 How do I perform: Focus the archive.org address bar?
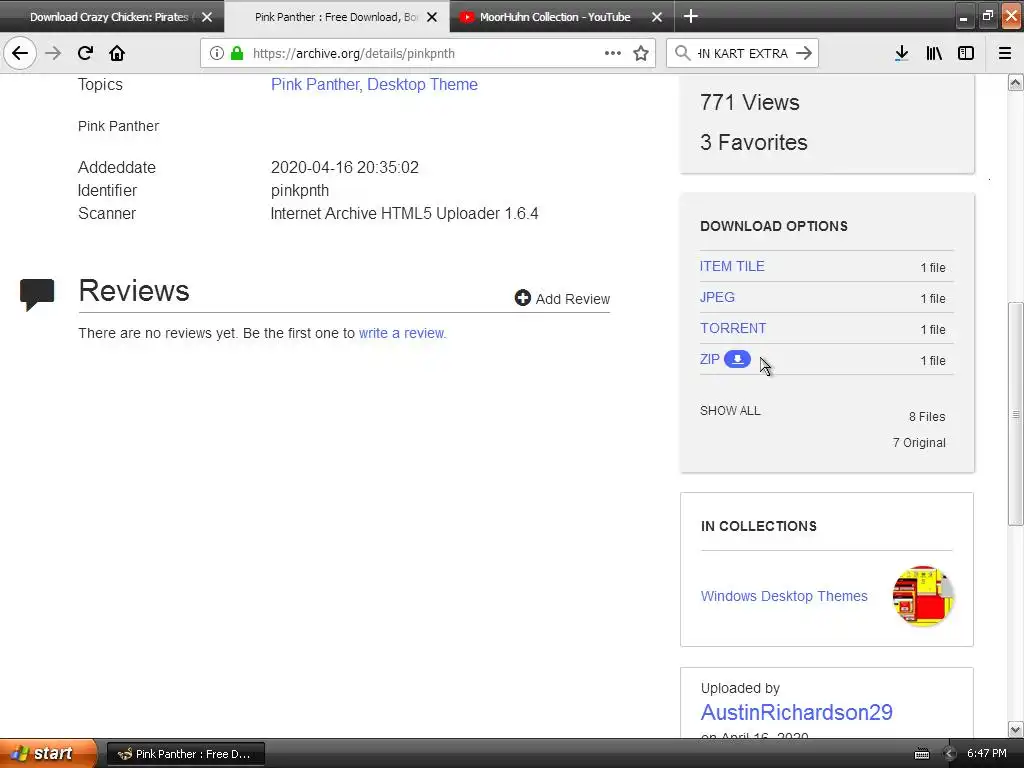tap(428, 54)
